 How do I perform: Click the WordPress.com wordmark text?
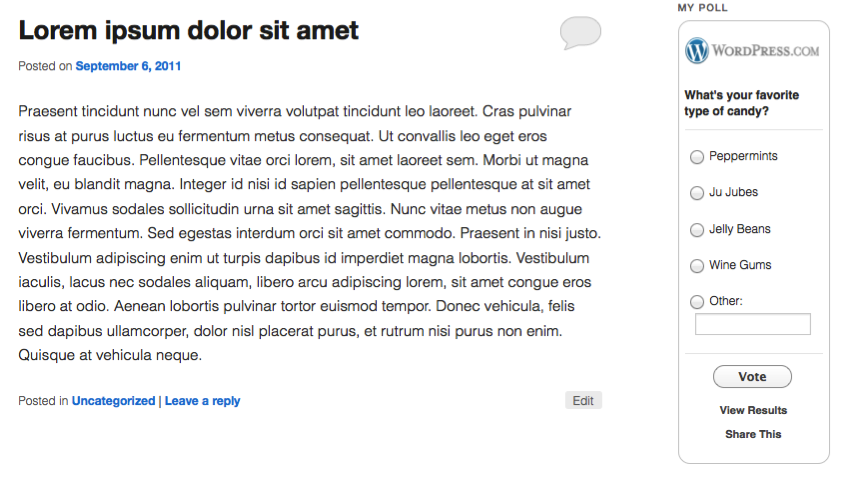(766, 50)
